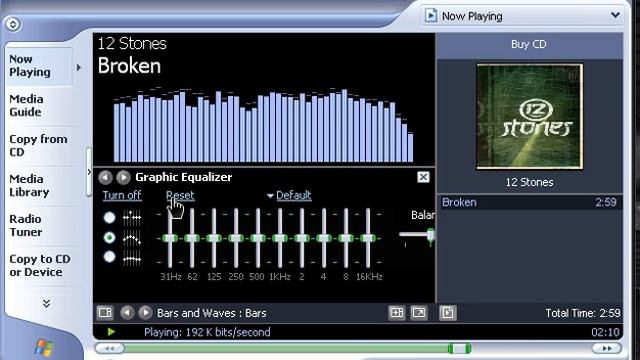Click the 500 Hz equalizer slider
Image resolution: width=640 pixels, height=360 pixels.
click(258, 238)
